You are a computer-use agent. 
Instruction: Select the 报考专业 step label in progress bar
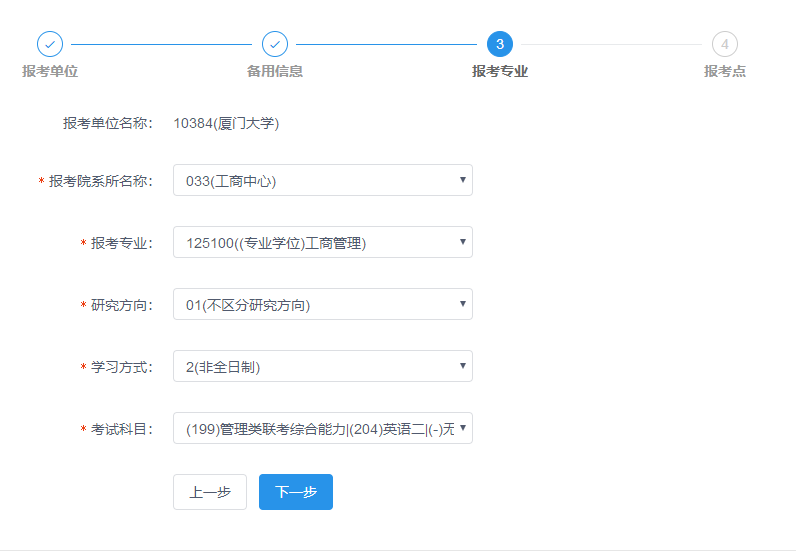coord(500,72)
